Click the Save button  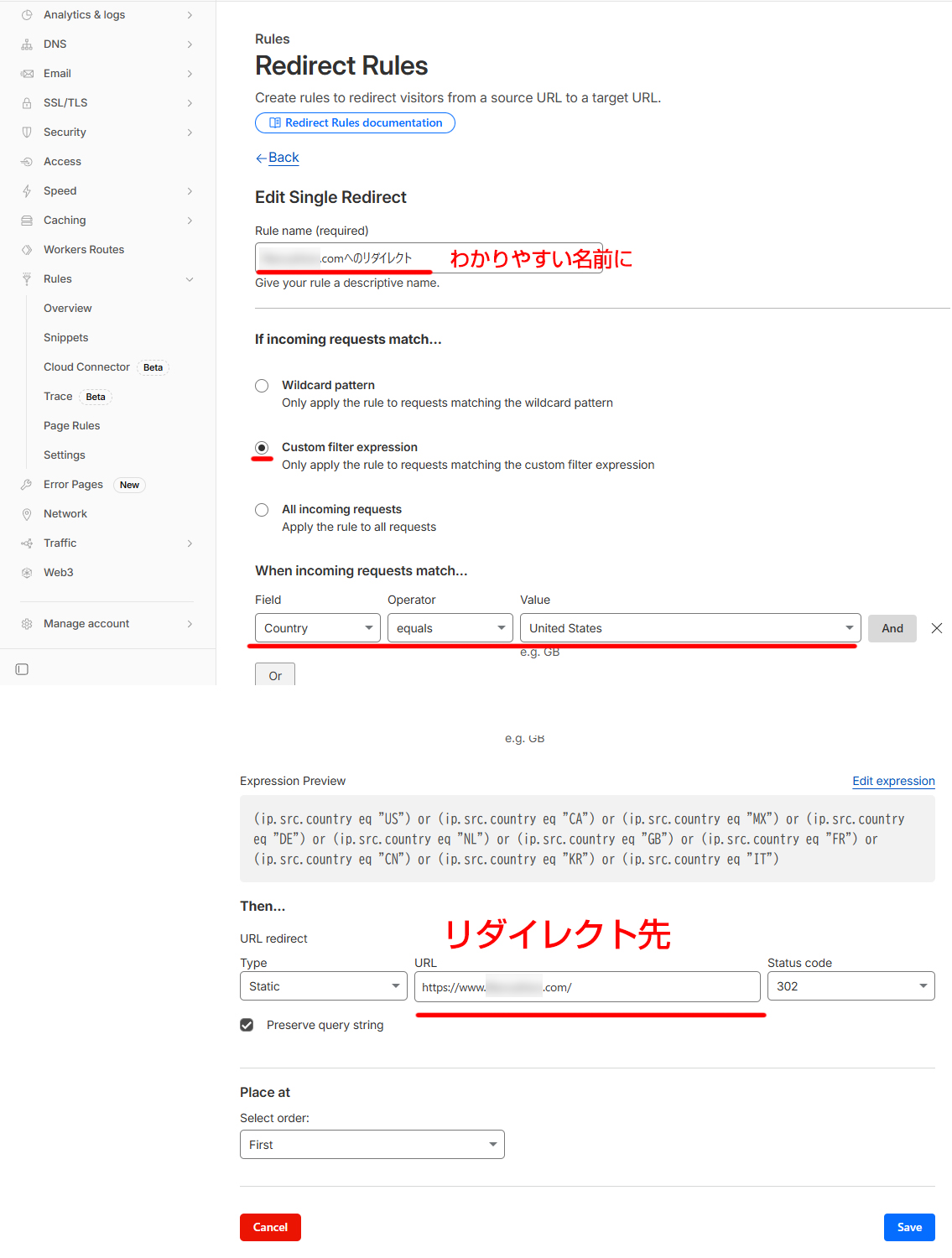click(x=909, y=1227)
